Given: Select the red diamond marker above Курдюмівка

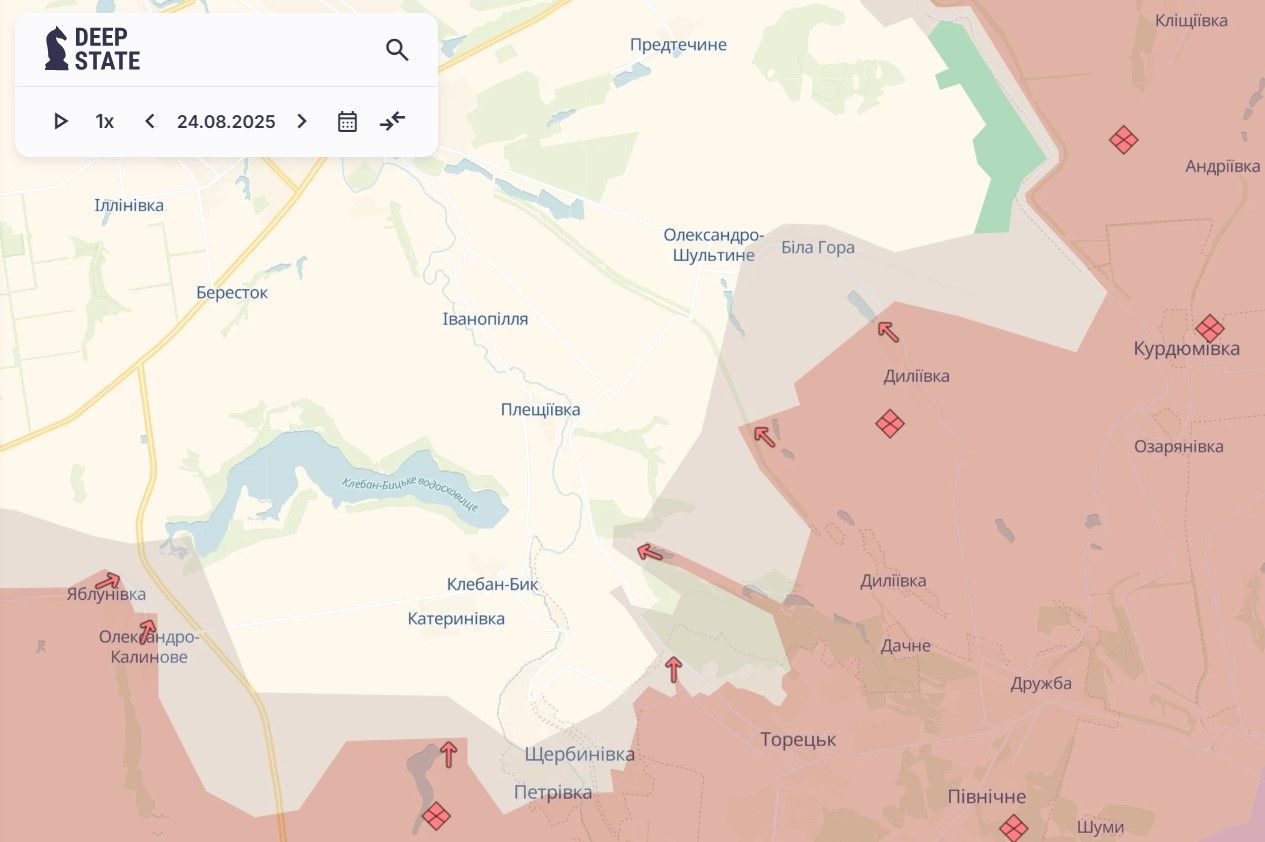Looking at the screenshot, I should tap(1209, 328).
